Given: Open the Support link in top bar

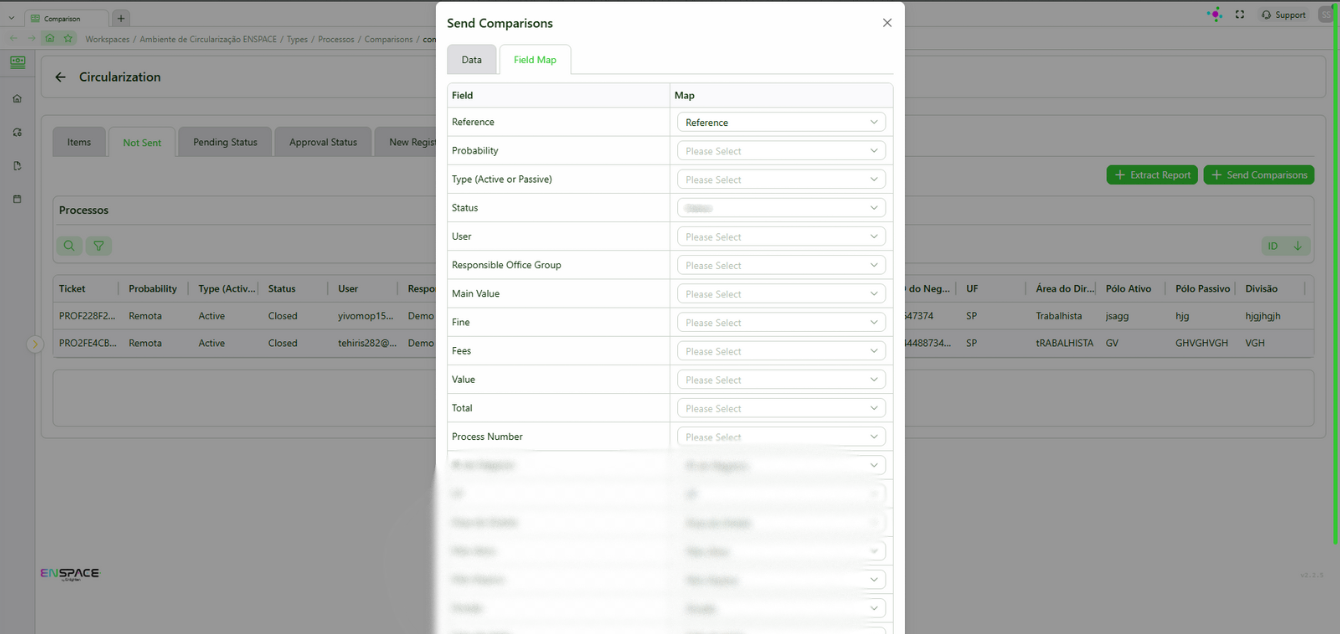Looking at the screenshot, I should click(x=1283, y=15).
